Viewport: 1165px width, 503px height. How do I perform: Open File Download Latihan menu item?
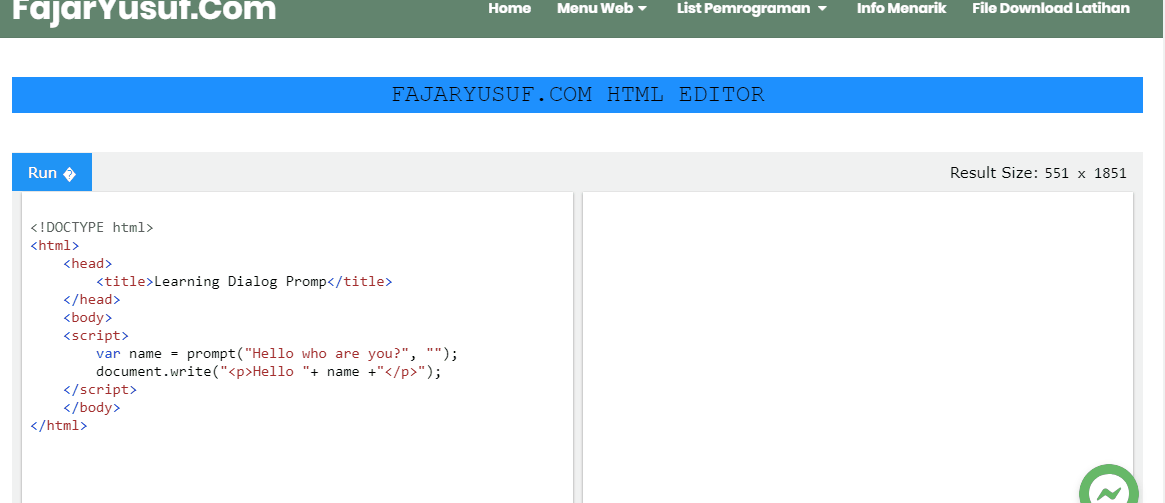[1051, 9]
